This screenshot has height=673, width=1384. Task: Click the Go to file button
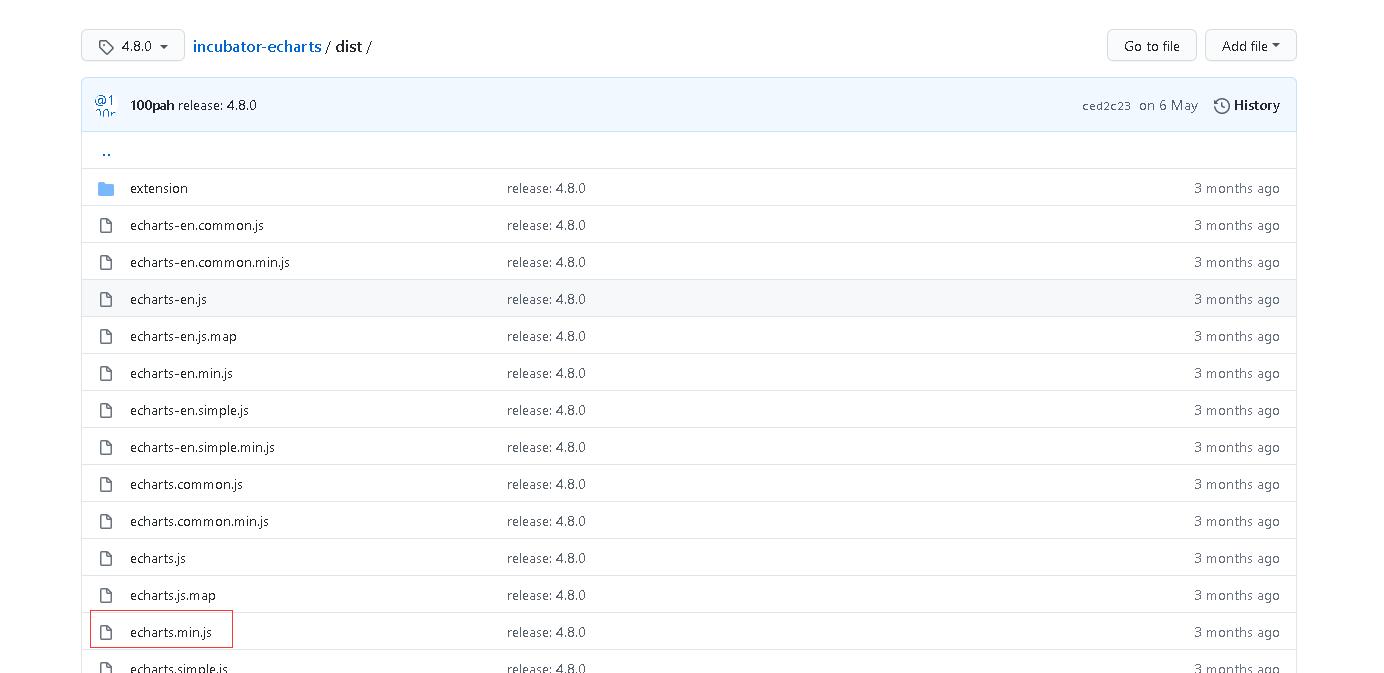click(x=1151, y=46)
